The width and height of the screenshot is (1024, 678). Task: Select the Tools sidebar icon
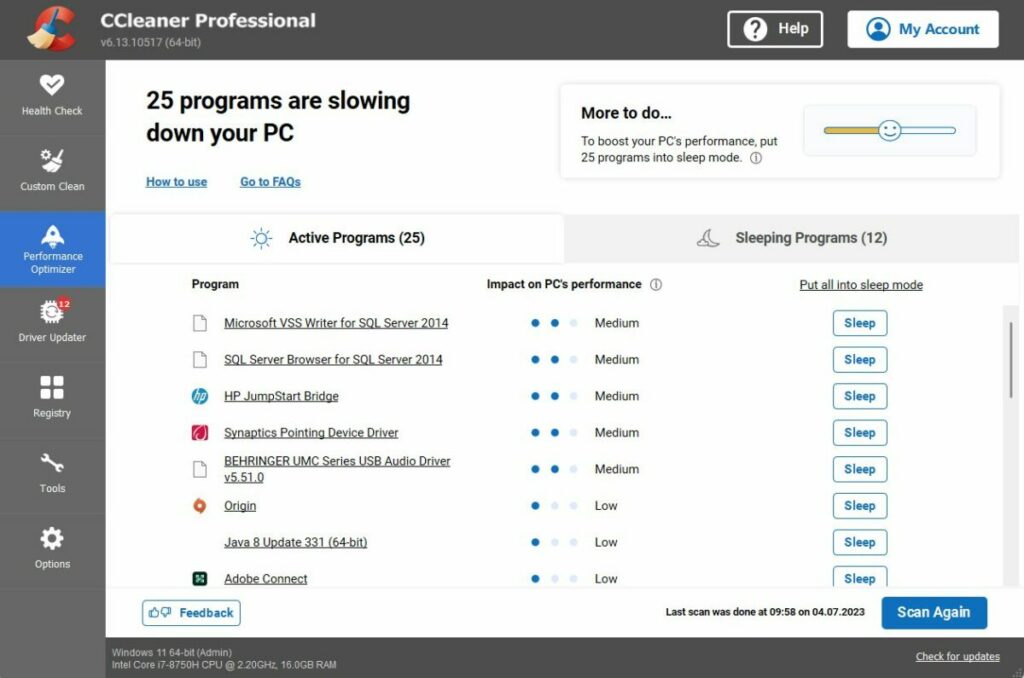coord(52,475)
